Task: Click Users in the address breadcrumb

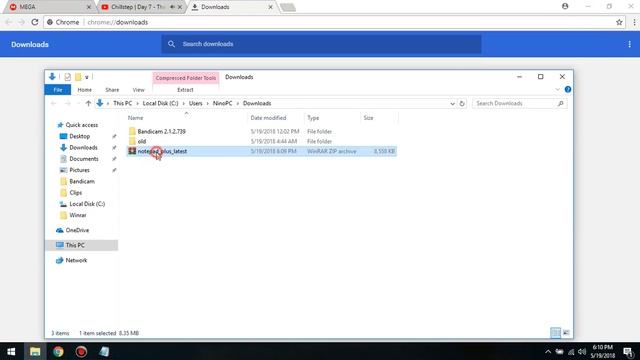Action: click(196, 104)
